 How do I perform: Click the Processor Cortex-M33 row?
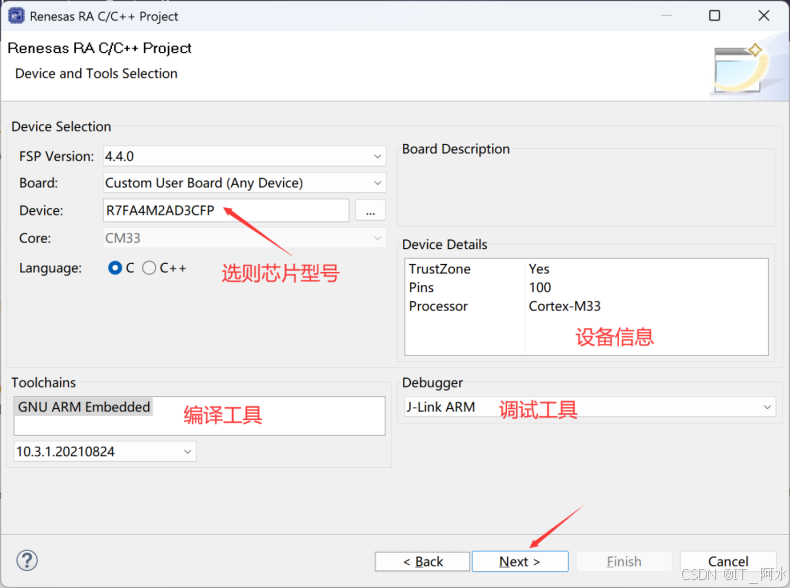[x=586, y=306]
